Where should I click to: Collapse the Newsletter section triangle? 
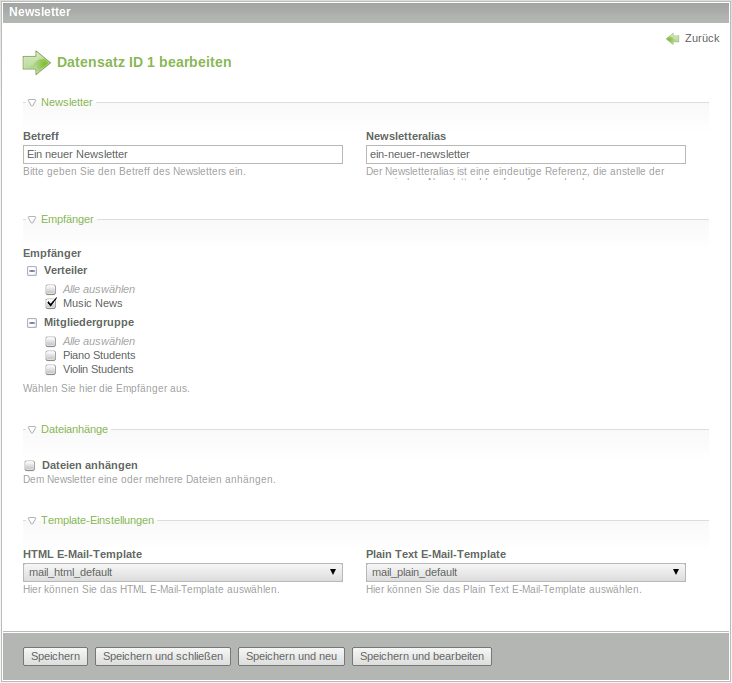[32, 102]
